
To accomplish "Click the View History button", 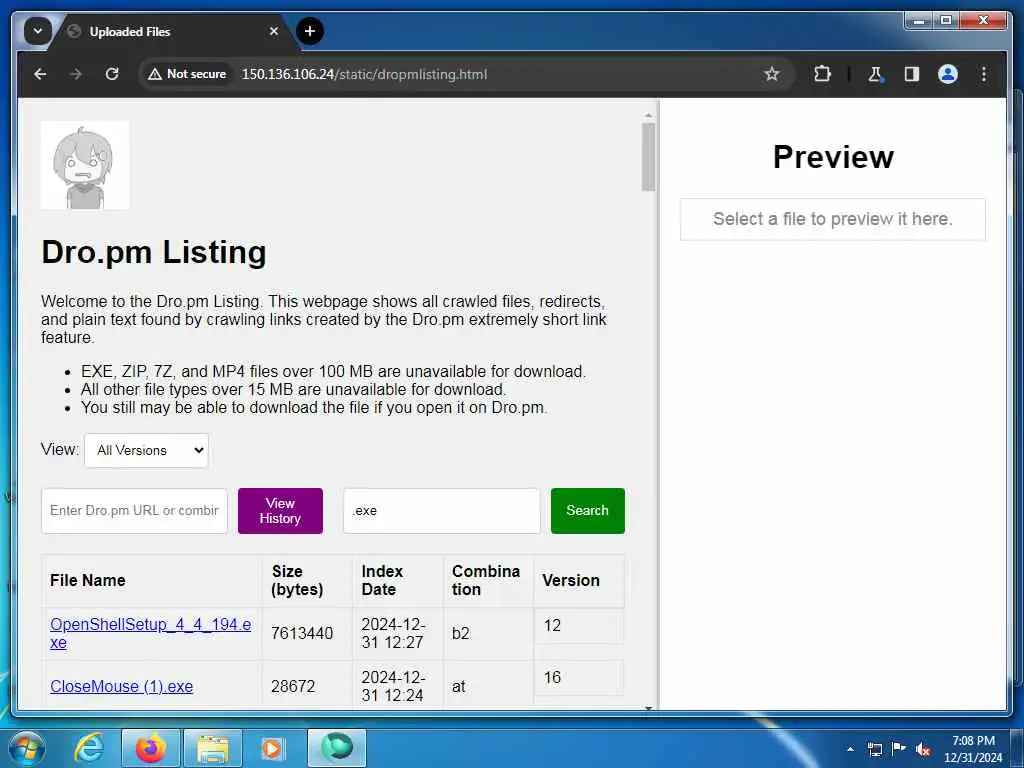I will (280, 511).
